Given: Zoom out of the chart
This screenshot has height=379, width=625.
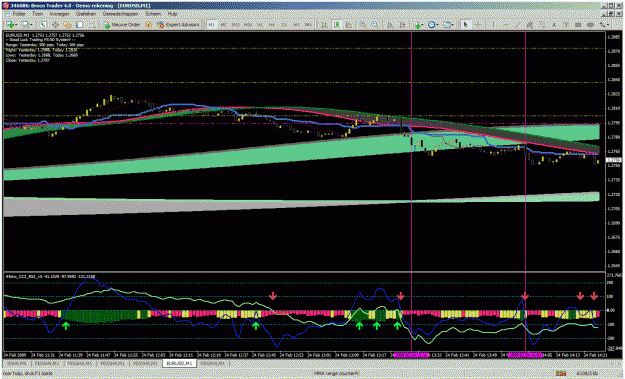Looking at the screenshot, I should tap(375, 25).
